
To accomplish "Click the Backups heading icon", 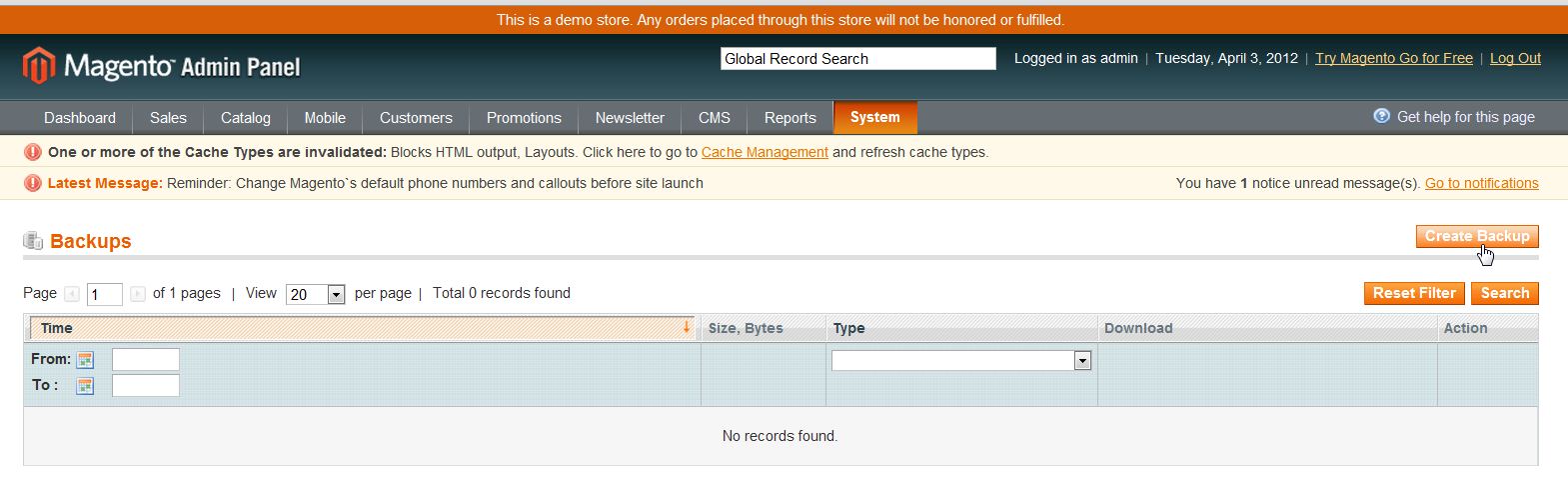I will pyautogui.click(x=33, y=241).
